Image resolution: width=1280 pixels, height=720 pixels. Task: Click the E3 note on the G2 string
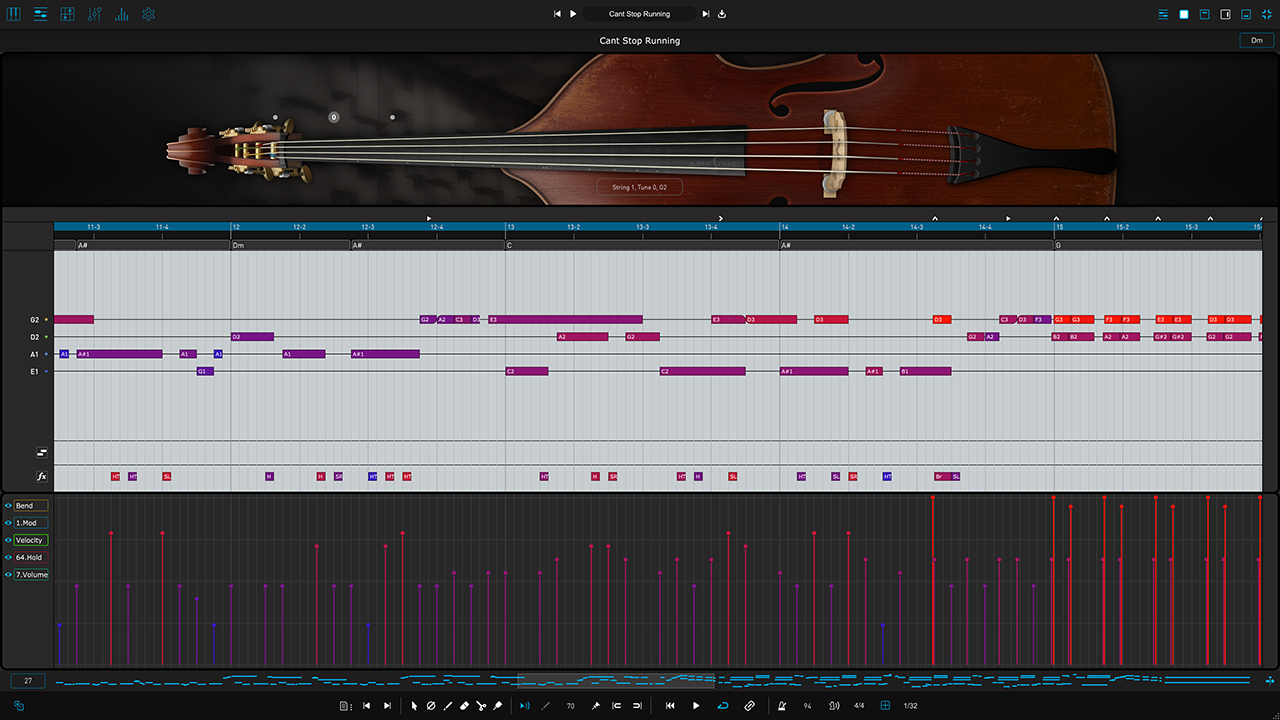(565, 320)
